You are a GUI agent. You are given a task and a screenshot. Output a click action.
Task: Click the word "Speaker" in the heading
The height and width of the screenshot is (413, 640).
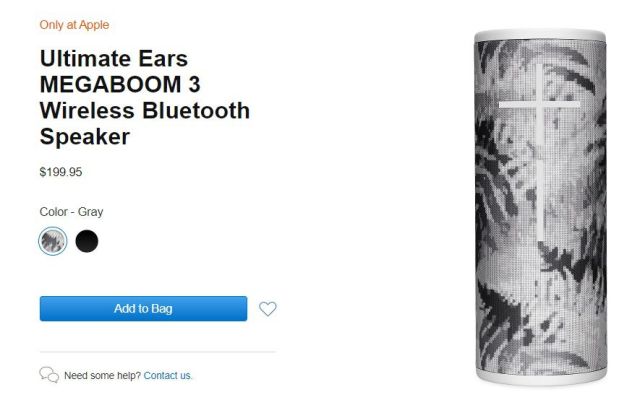[x=85, y=137]
